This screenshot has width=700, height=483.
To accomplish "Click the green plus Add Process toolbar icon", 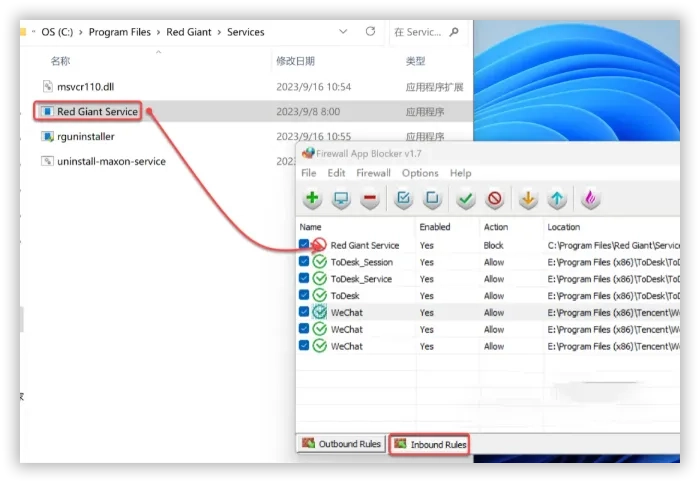I will point(312,198).
